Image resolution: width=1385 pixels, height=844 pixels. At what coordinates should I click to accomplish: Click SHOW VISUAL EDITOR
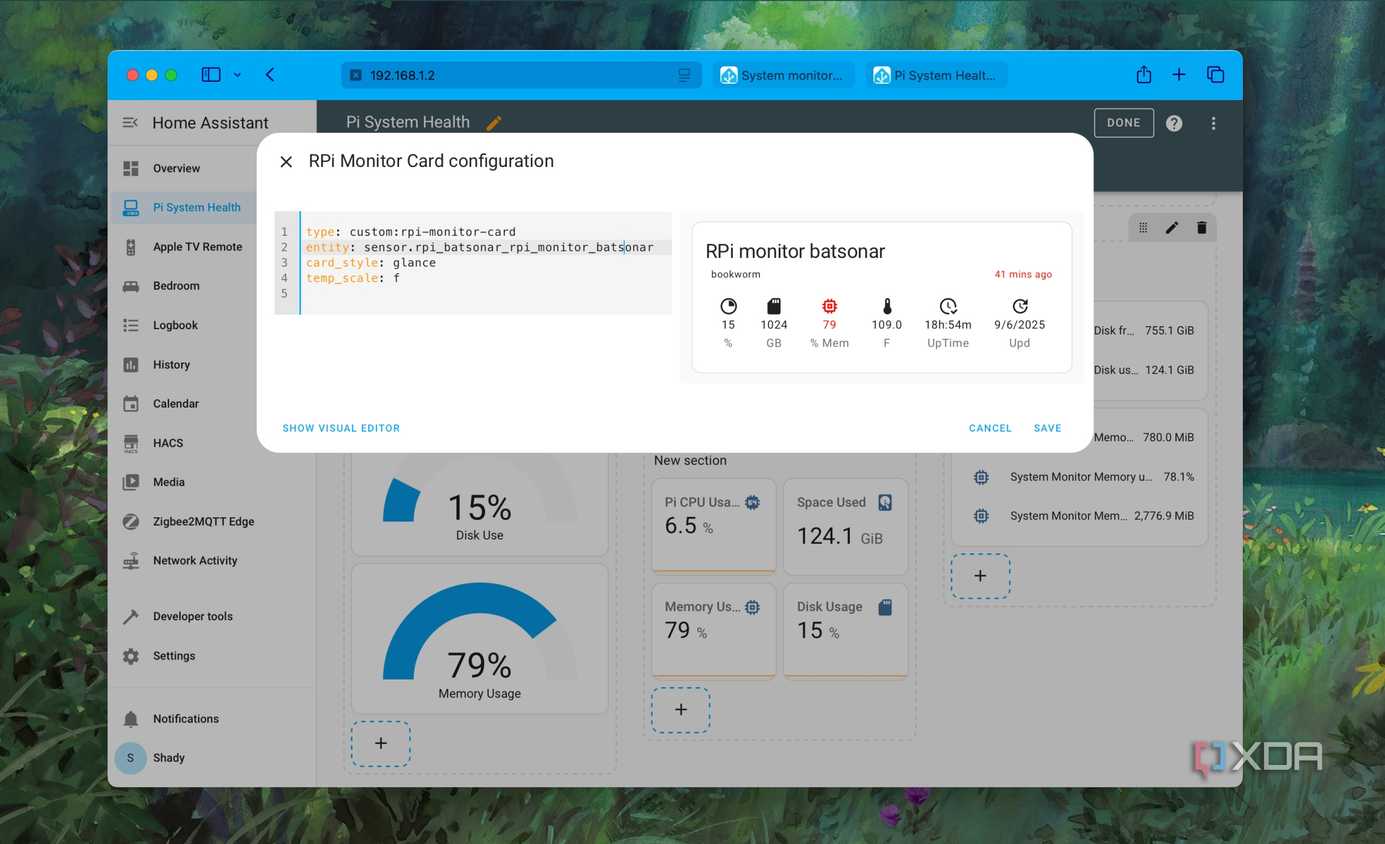point(341,428)
